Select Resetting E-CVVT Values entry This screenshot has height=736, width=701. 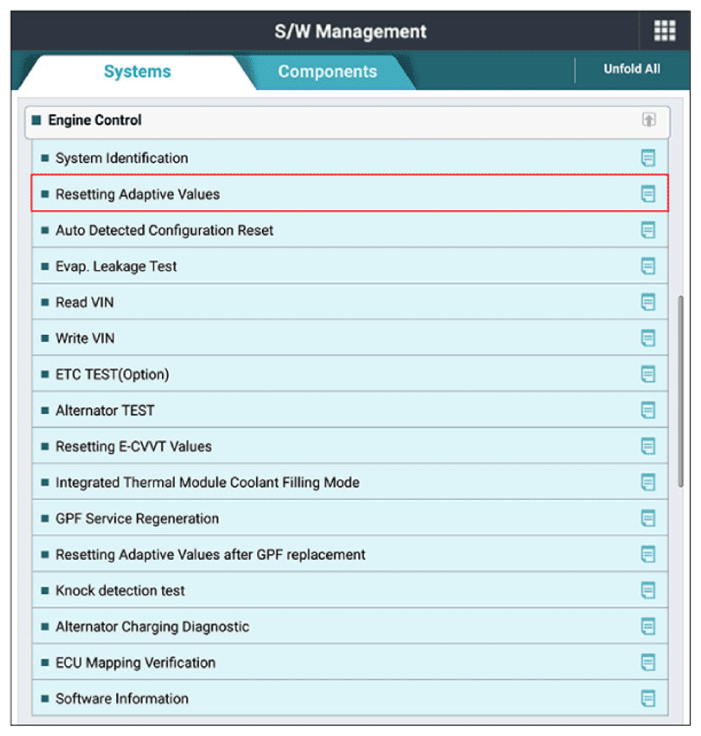(350, 446)
